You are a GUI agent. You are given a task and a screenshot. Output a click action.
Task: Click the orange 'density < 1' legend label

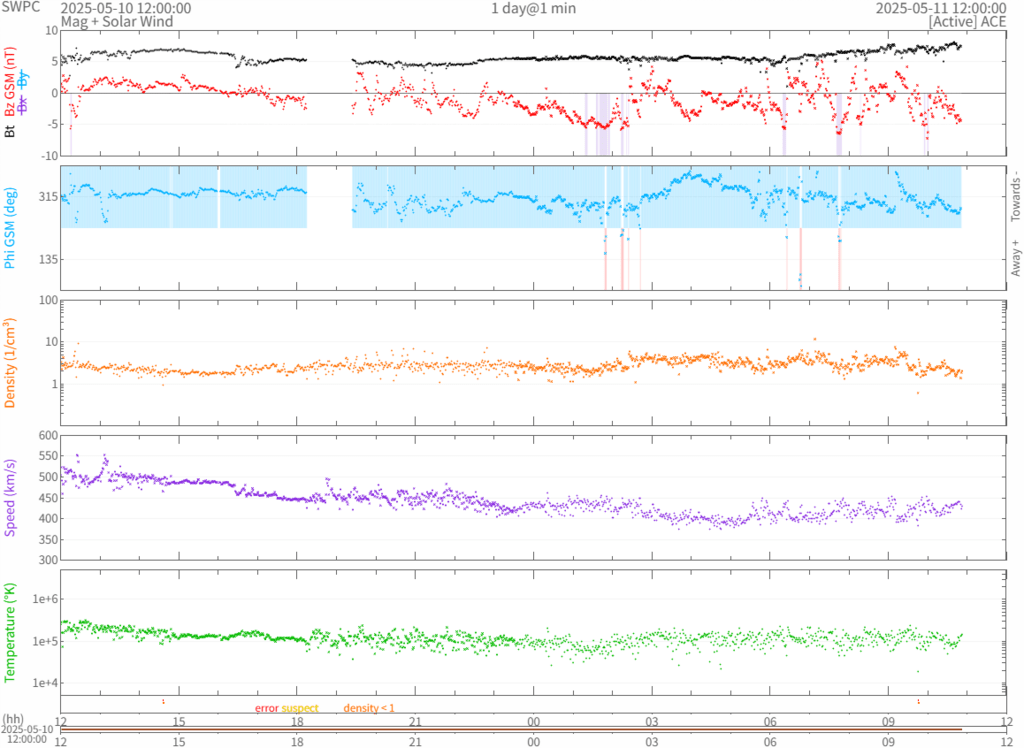tap(369, 708)
